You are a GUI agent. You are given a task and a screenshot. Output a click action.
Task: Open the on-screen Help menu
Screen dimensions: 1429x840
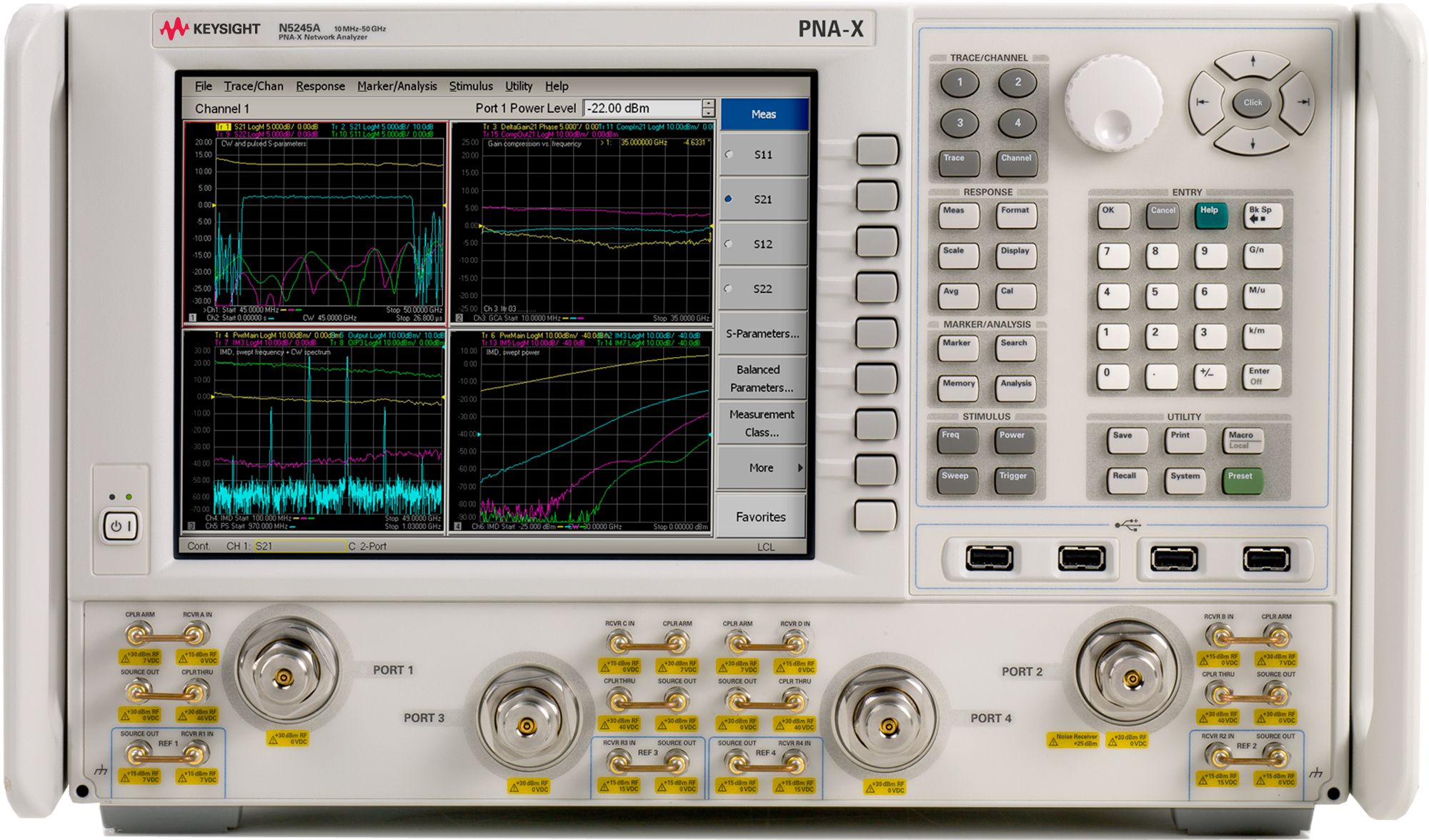click(557, 86)
